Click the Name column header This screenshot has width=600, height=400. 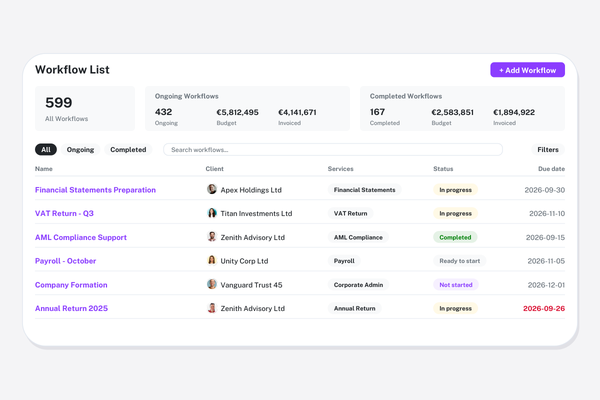point(44,169)
